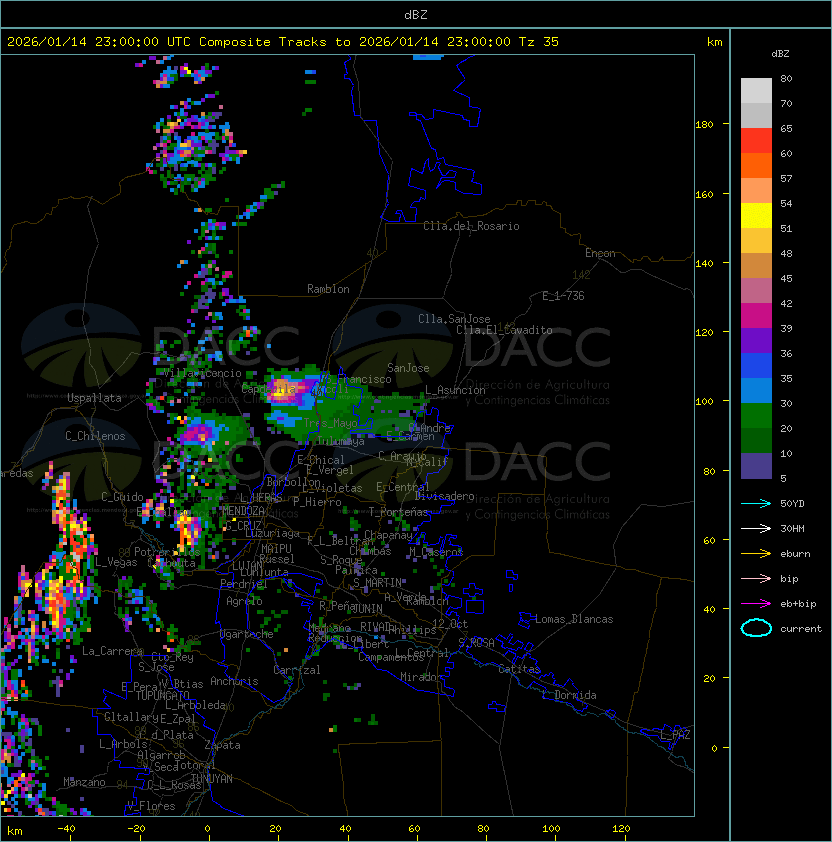
Task: Click the Carrizal map label
Action: (x=296, y=670)
